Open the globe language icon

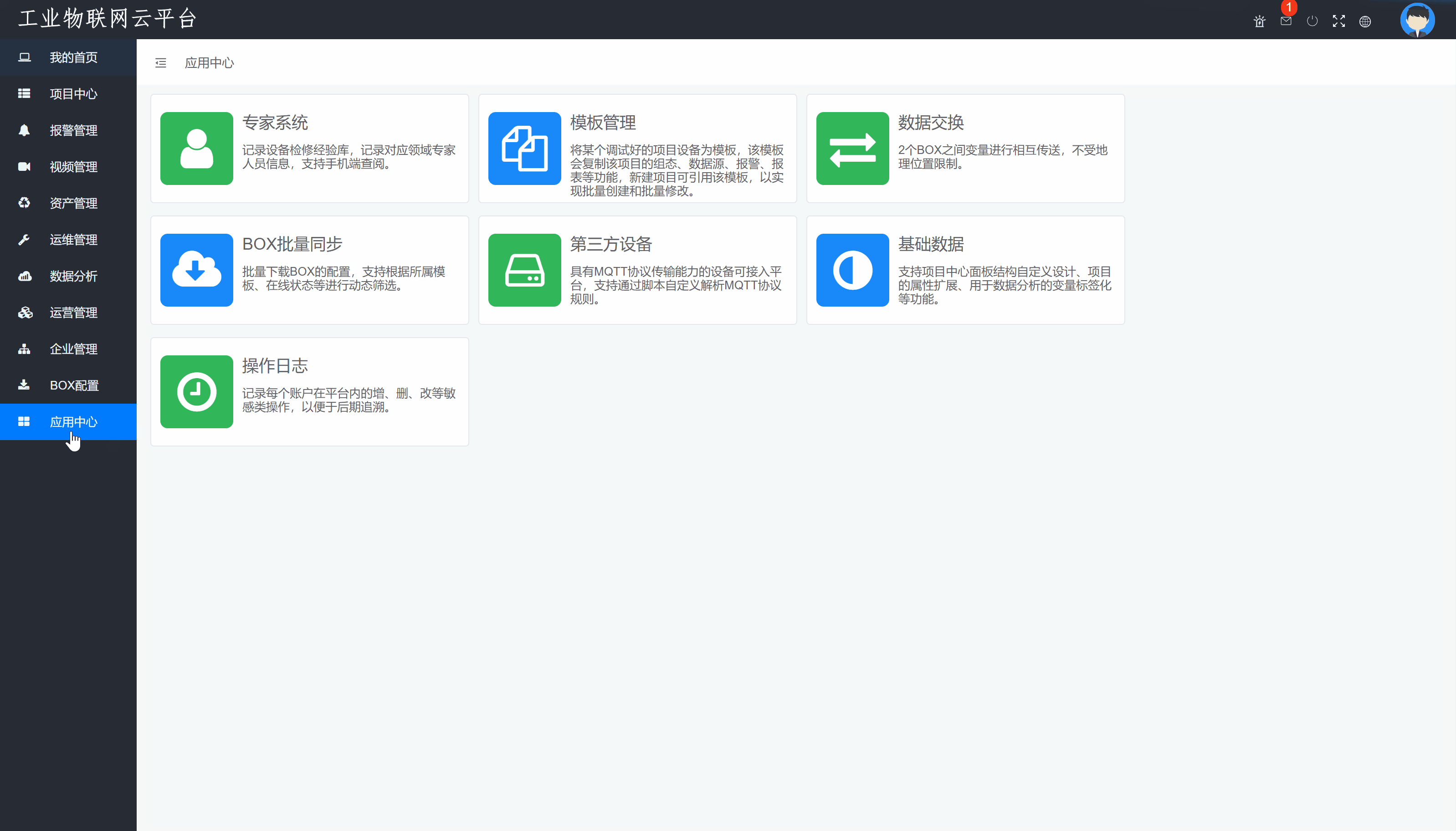pyautogui.click(x=1365, y=22)
